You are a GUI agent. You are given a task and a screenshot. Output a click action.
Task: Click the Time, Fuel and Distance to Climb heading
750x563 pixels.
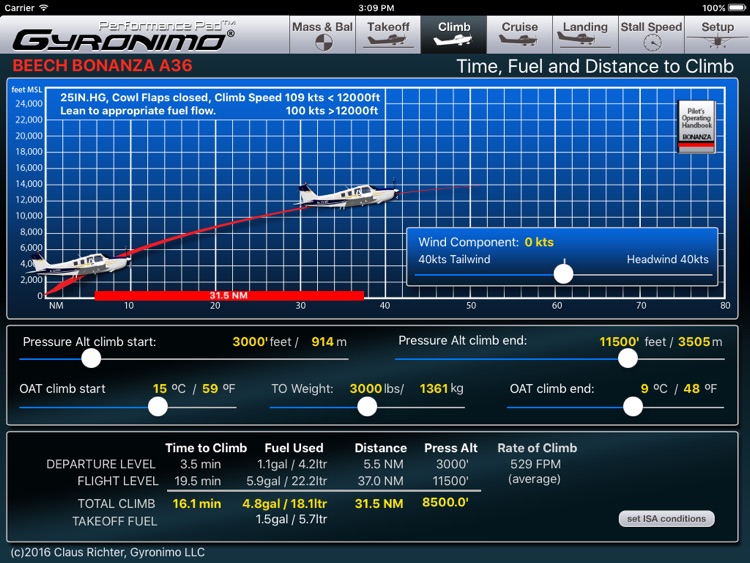595,66
